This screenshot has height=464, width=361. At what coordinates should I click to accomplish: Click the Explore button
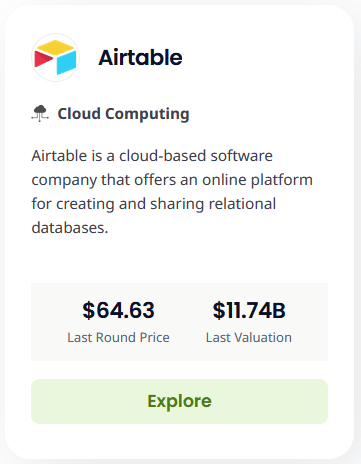[179, 401]
